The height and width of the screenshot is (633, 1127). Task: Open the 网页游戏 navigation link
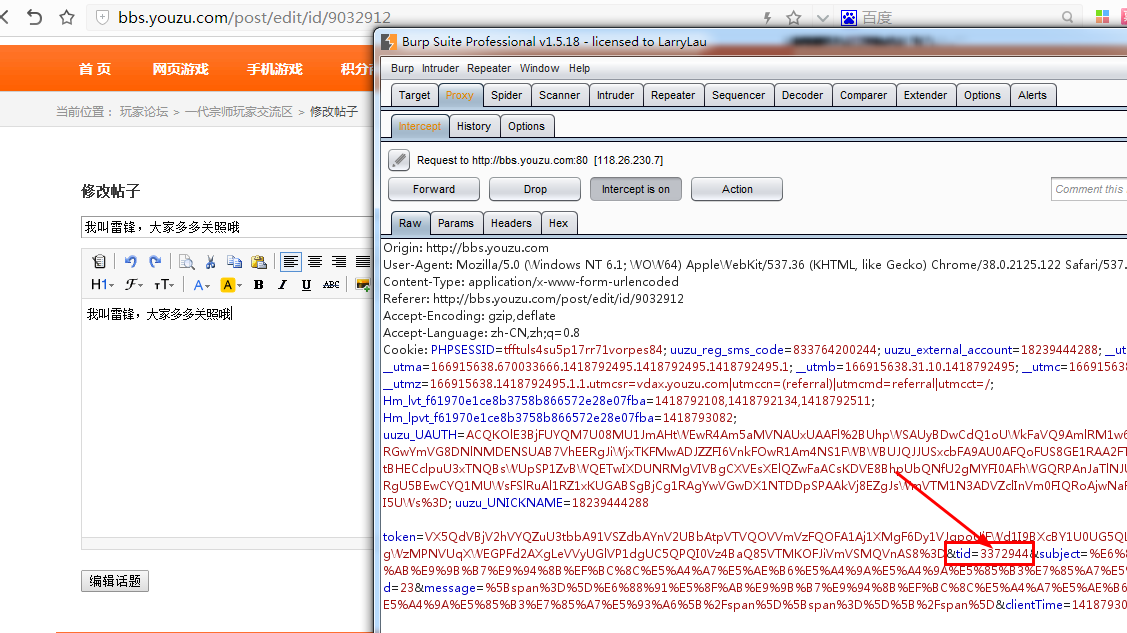point(180,69)
